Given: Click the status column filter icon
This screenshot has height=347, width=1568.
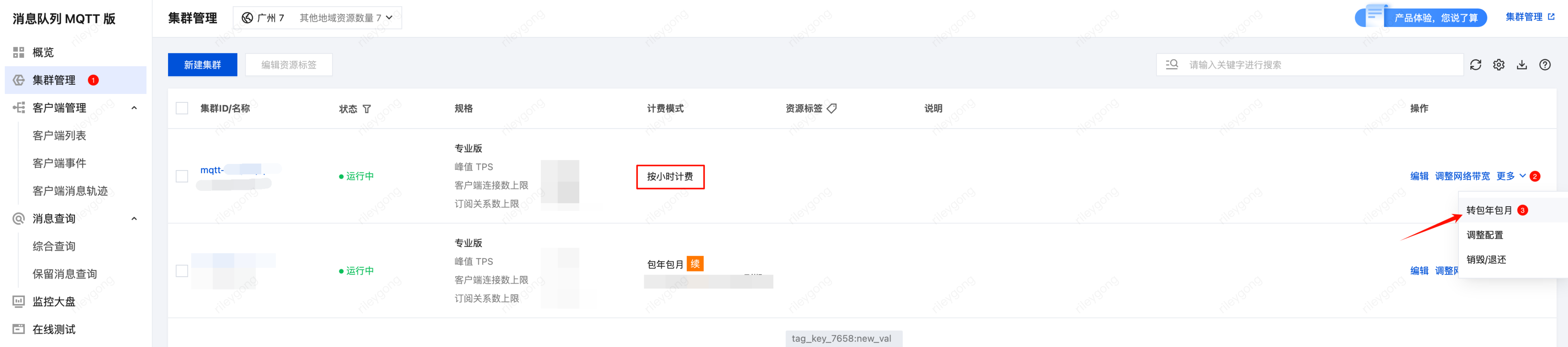Looking at the screenshot, I should (x=367, y=109).
